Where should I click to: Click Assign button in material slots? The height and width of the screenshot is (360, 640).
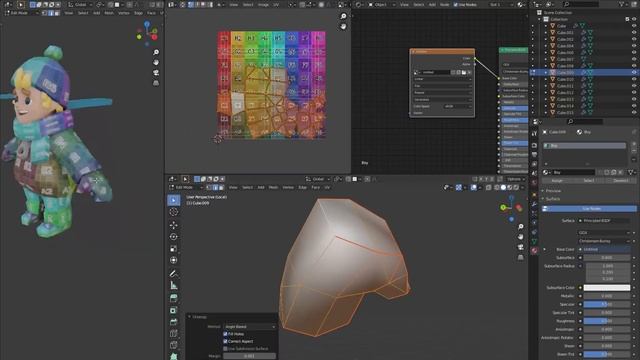[x=557, y=180]
